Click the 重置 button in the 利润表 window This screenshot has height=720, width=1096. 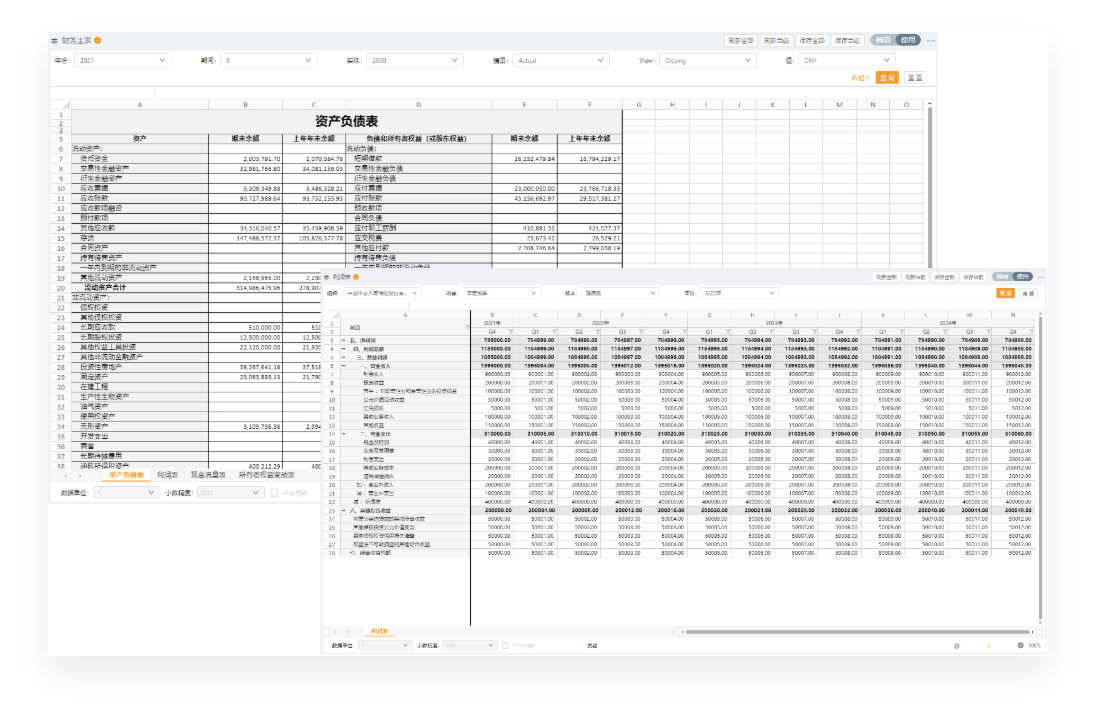coord(1029,294)
